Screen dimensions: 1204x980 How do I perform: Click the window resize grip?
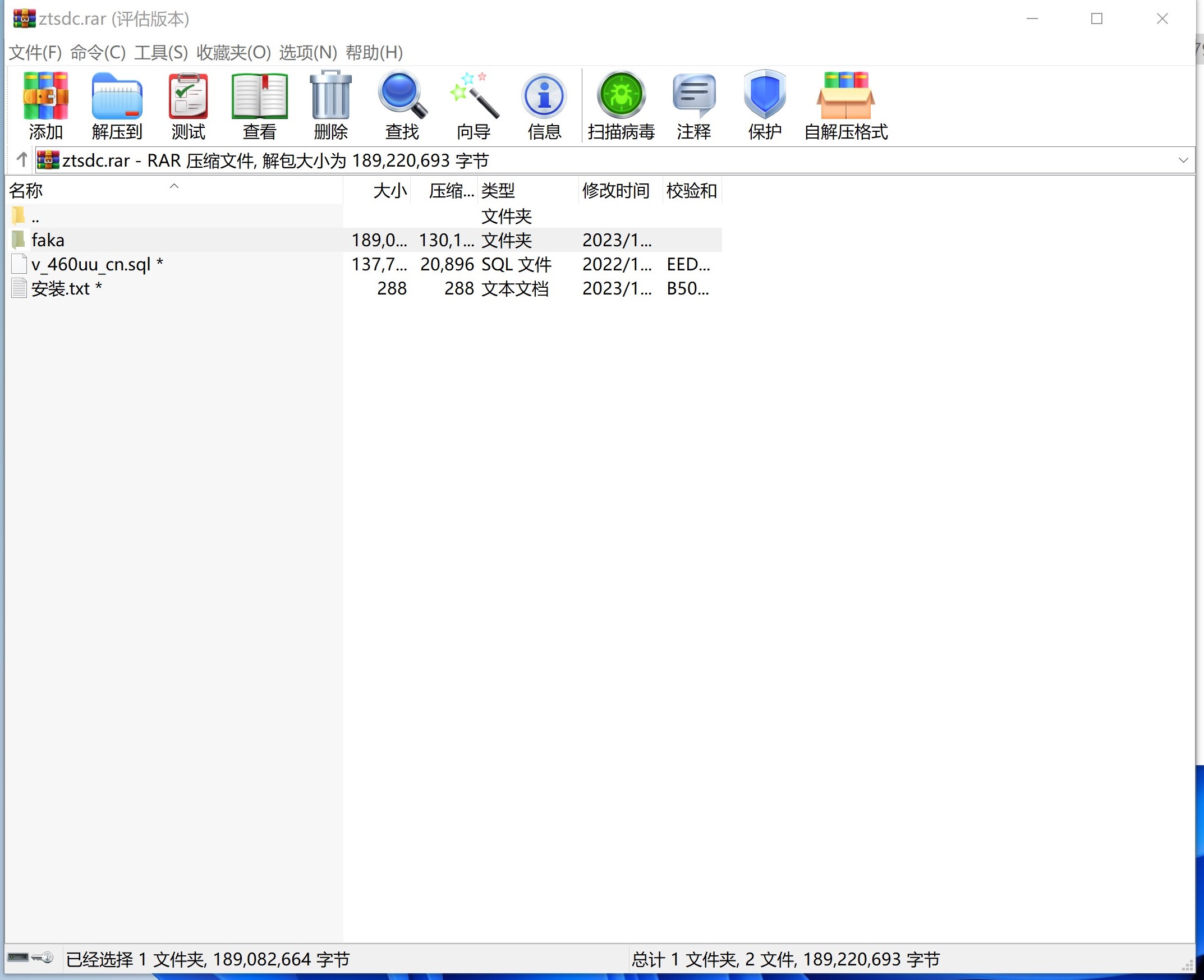pyautogui.click(x=1187, y=965)
